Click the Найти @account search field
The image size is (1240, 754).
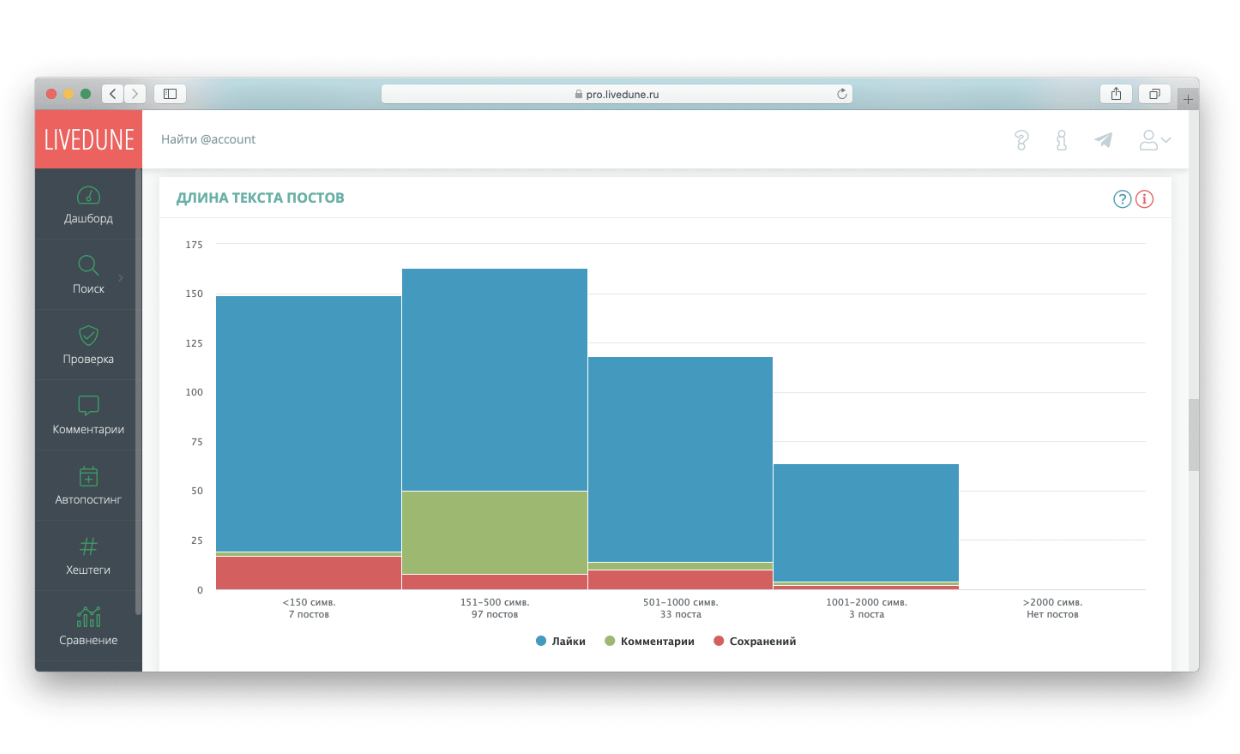point(208,140)
